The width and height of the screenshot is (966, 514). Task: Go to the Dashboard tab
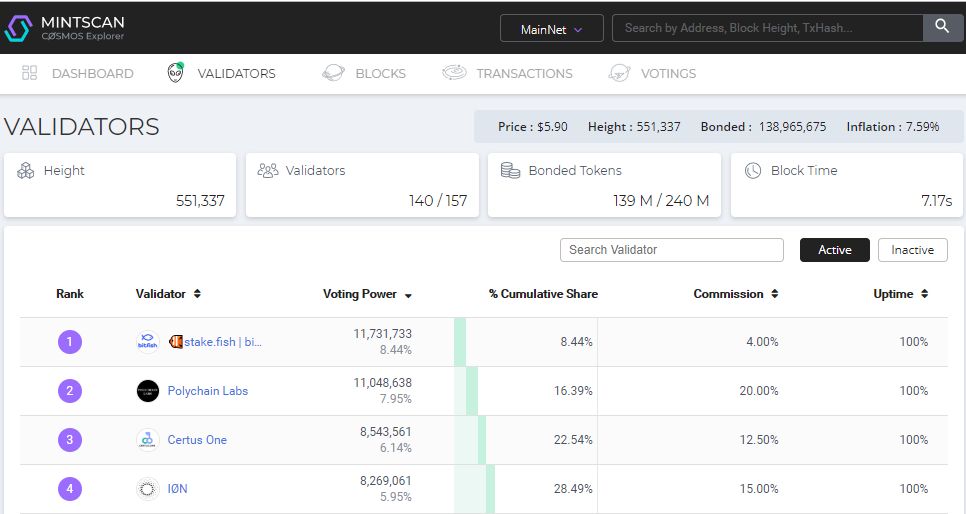pyautogui.click(x=92, y=73)
